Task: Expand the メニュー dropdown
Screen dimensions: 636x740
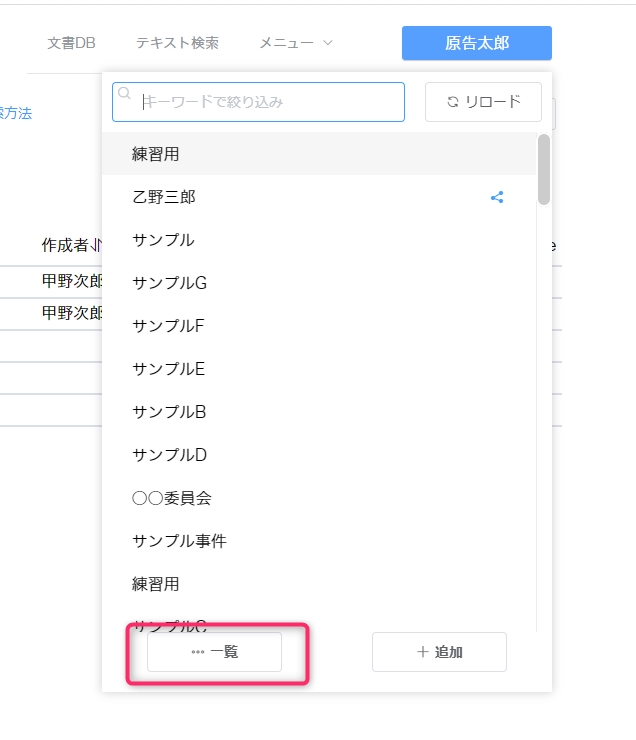Action: point(295,43)
